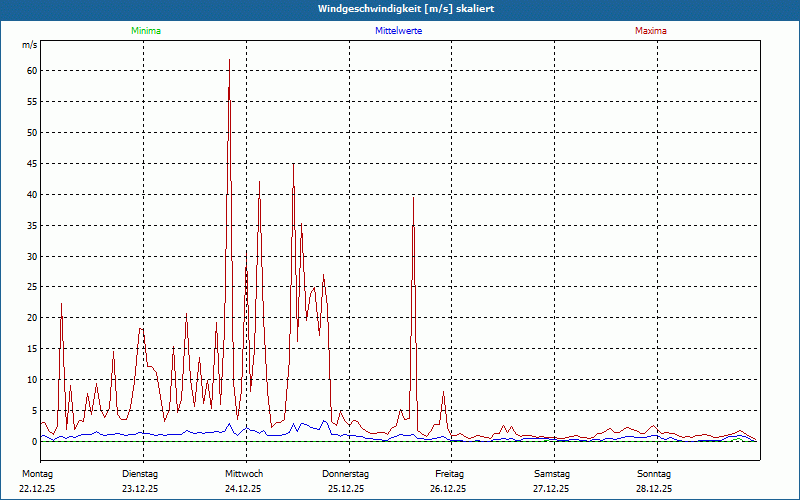Select the Dienstag day label

[140, 473]
